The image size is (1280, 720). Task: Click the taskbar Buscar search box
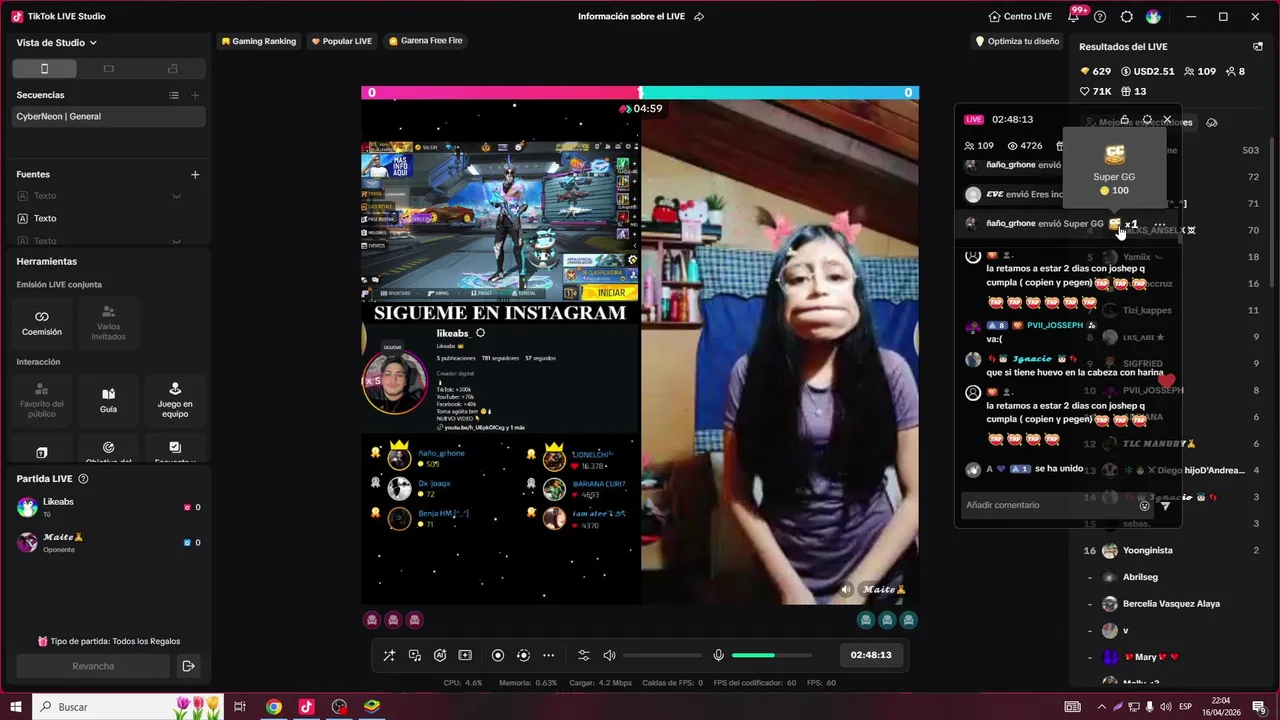pyautogui.click(x=129, y=707)
